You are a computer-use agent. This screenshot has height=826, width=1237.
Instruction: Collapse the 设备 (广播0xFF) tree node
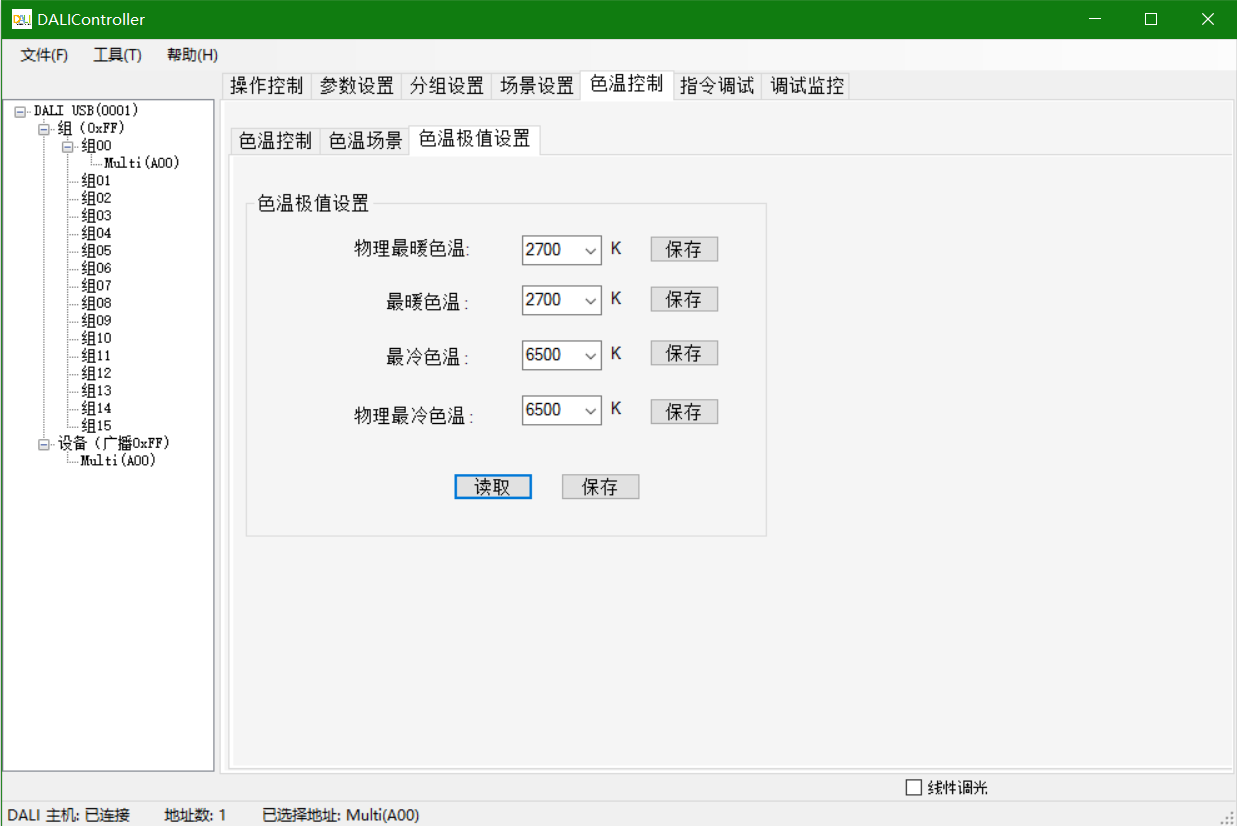click(43, 444)
